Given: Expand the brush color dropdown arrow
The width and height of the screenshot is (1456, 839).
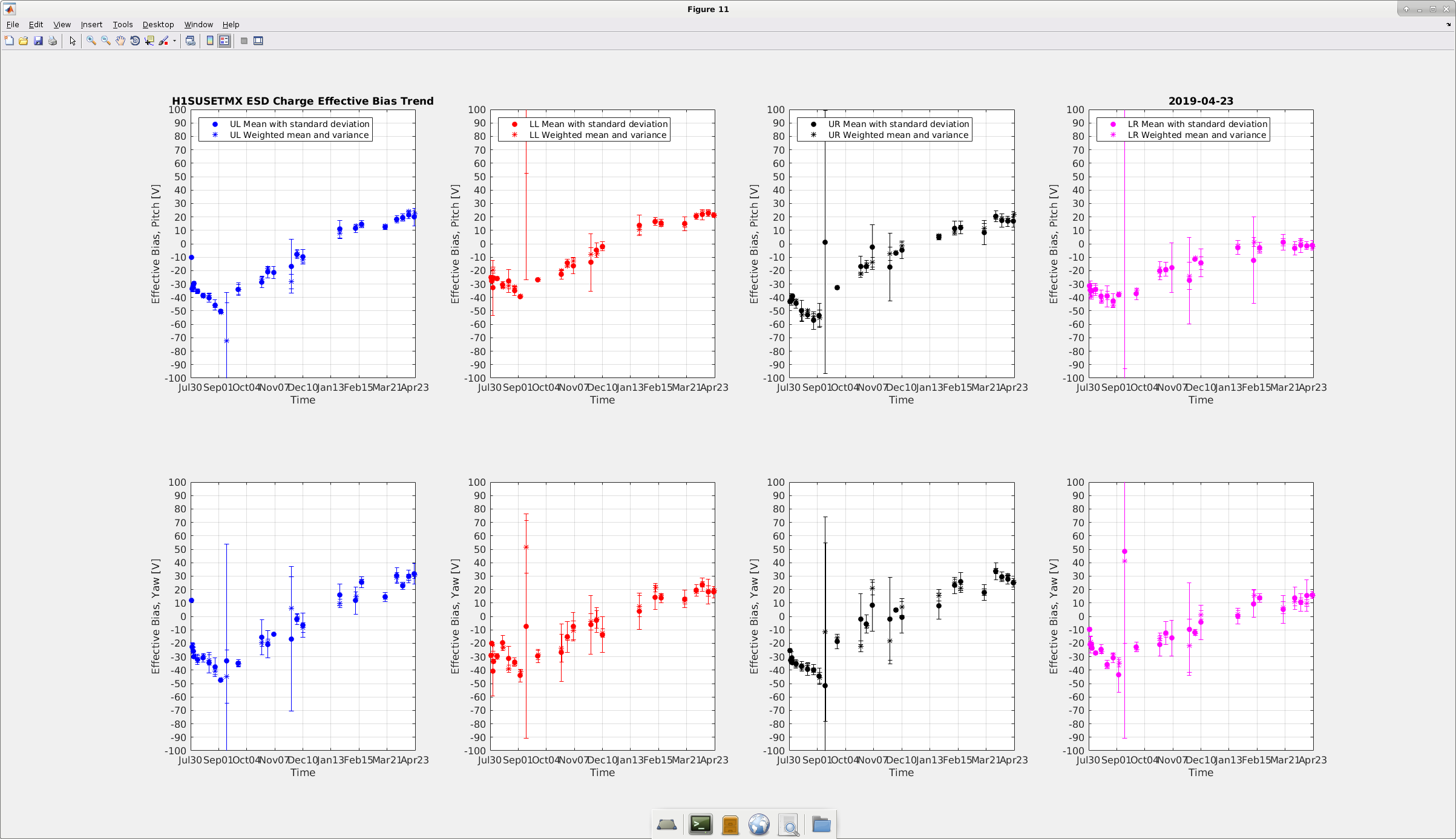Looking at the screenshot, I should tap(174, 41).
